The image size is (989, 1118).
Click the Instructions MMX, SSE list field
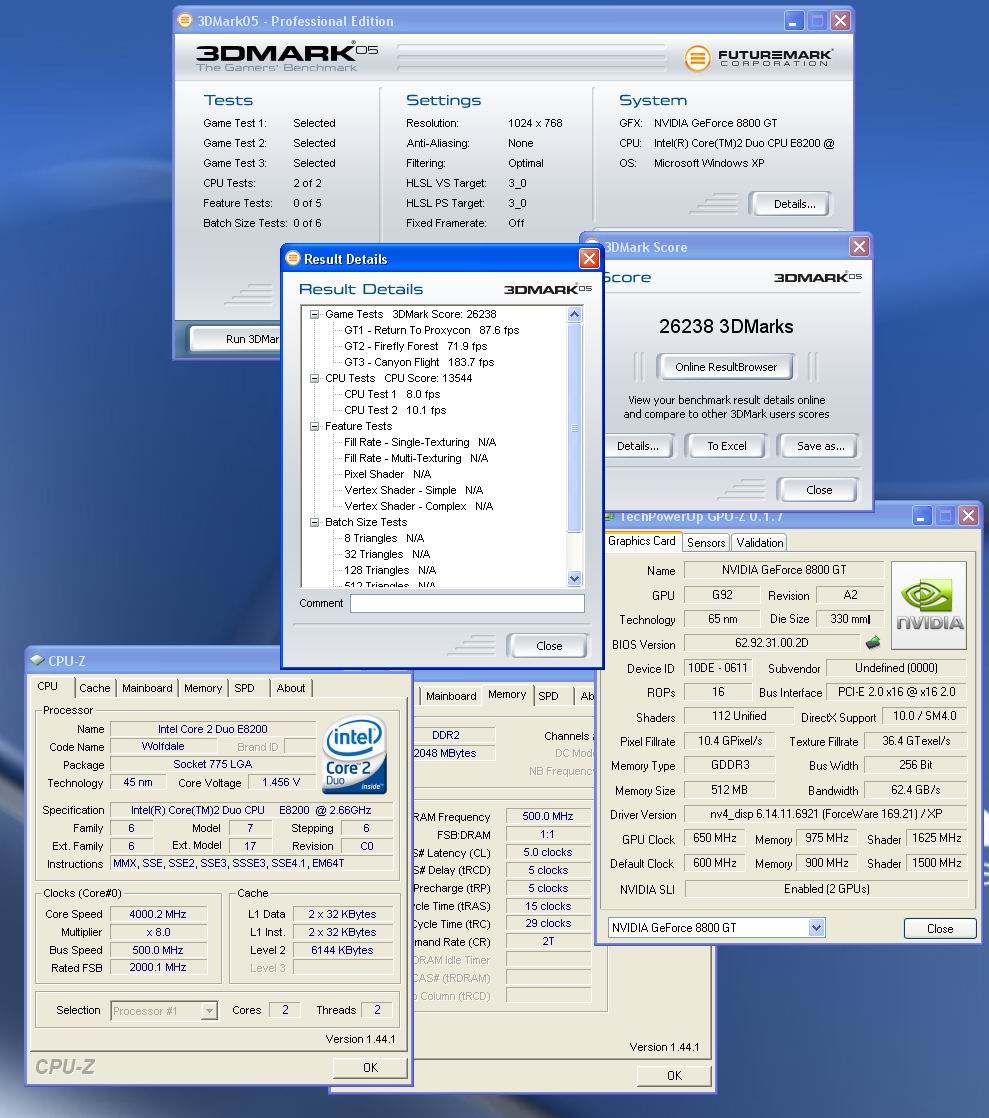tap(252, 863)
